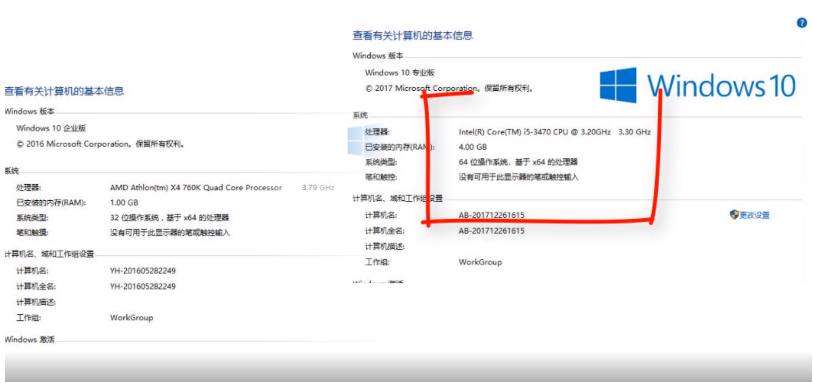Click the pen and touch value in 专业版 window
Viewport: 813px width, 383px height.
click(x=518, y=177)
